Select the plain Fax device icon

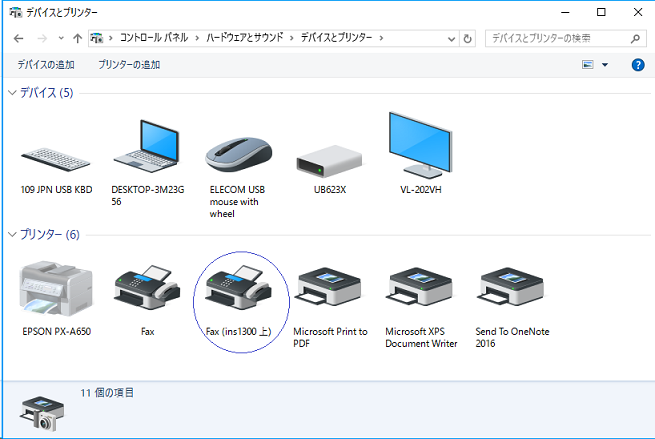click(x=147, y=287)
